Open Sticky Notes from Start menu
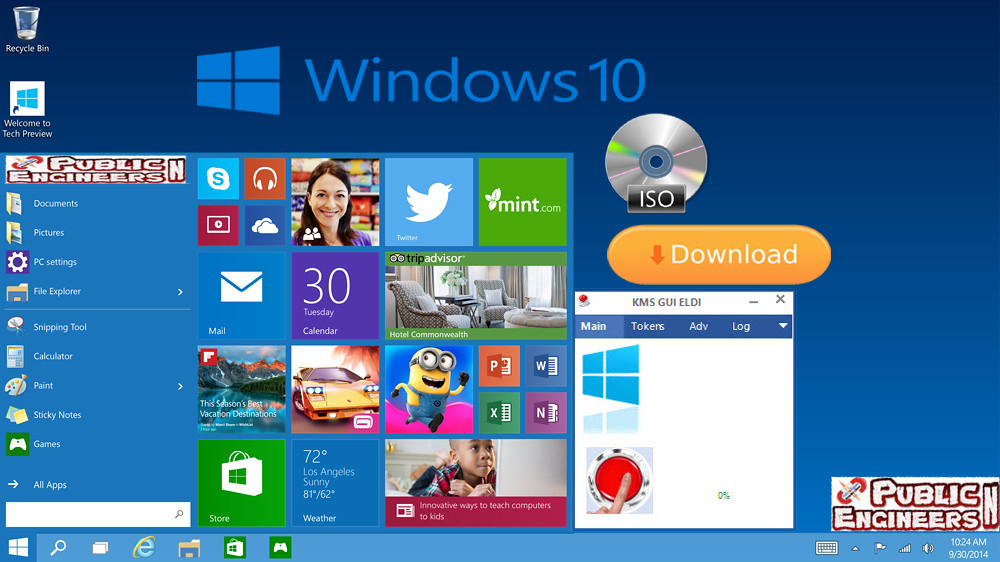 (97, 415)
